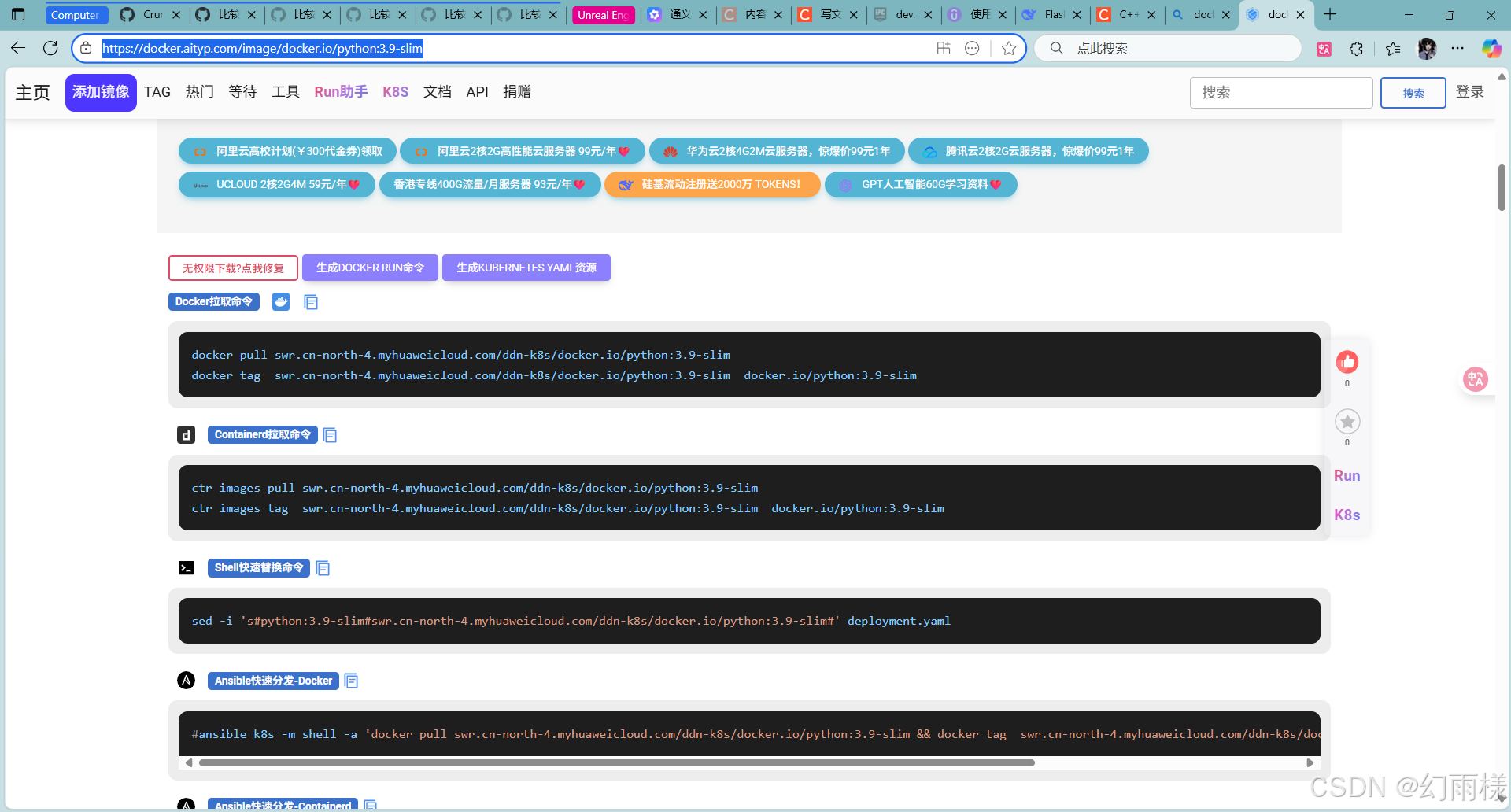This screenshot has height=812, width=1511.
Task: Open 等待 waiting nav item
Action: [x=242, y=92]
